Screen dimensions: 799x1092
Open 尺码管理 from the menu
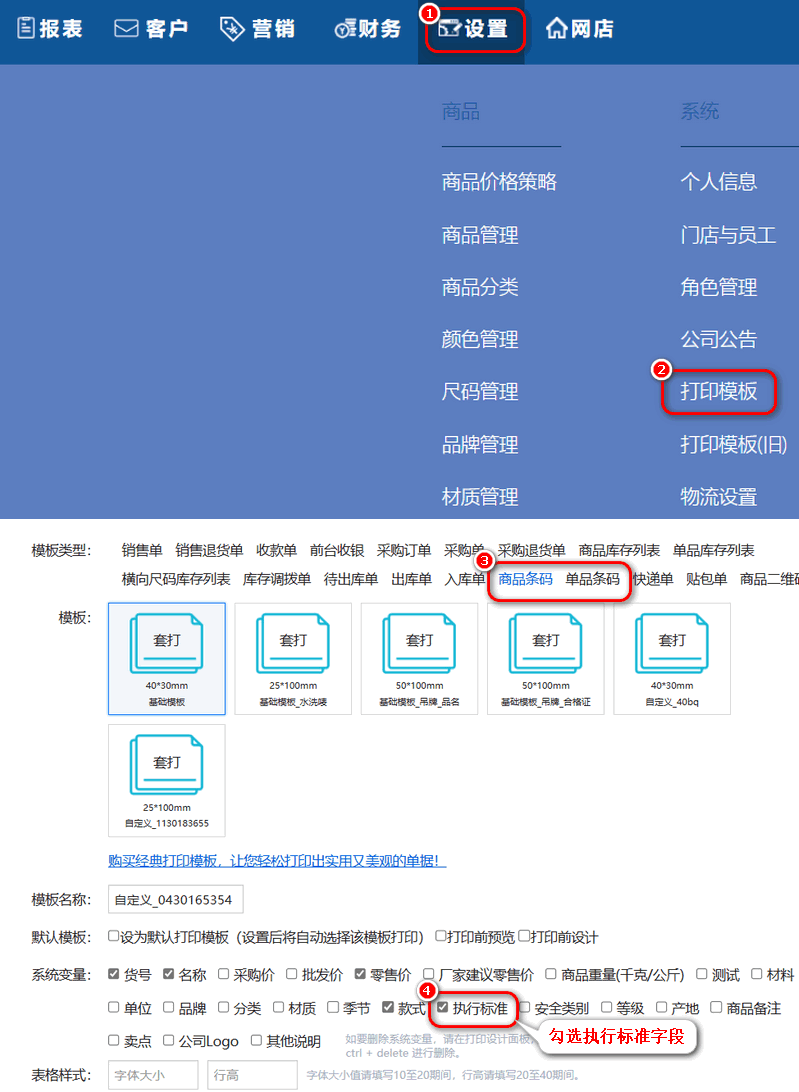point(479,391)
